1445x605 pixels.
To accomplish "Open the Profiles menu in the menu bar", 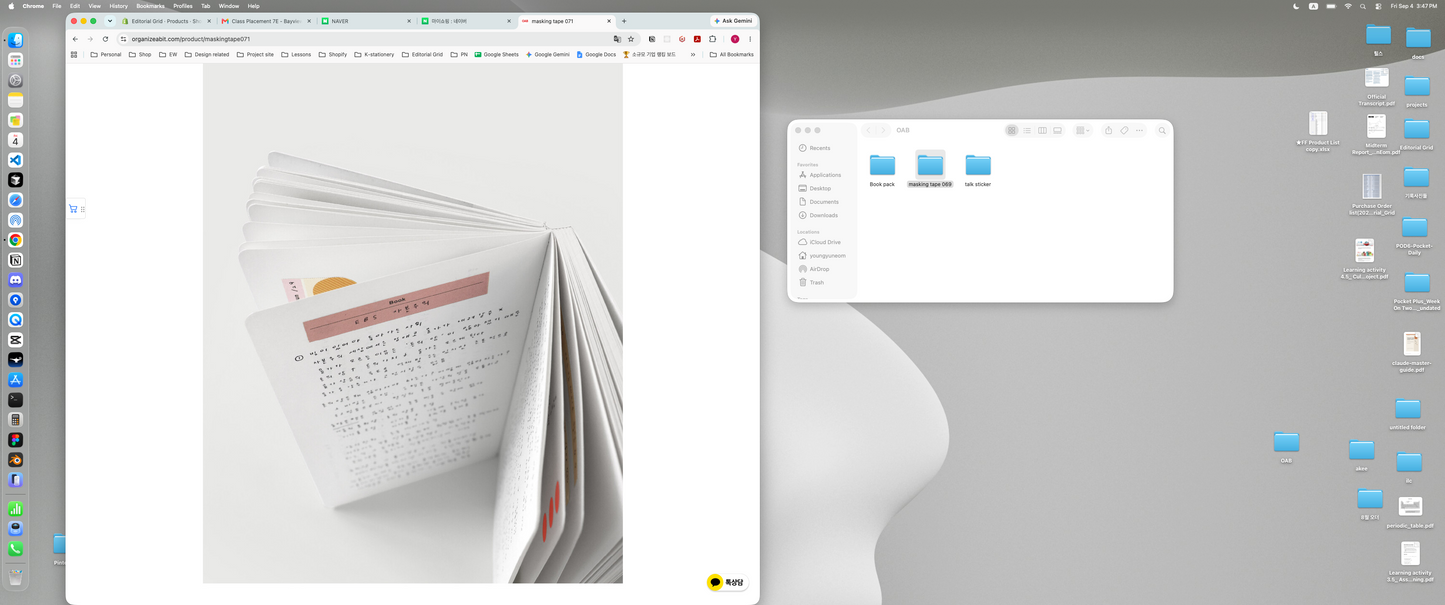I will tap(183, 6).
